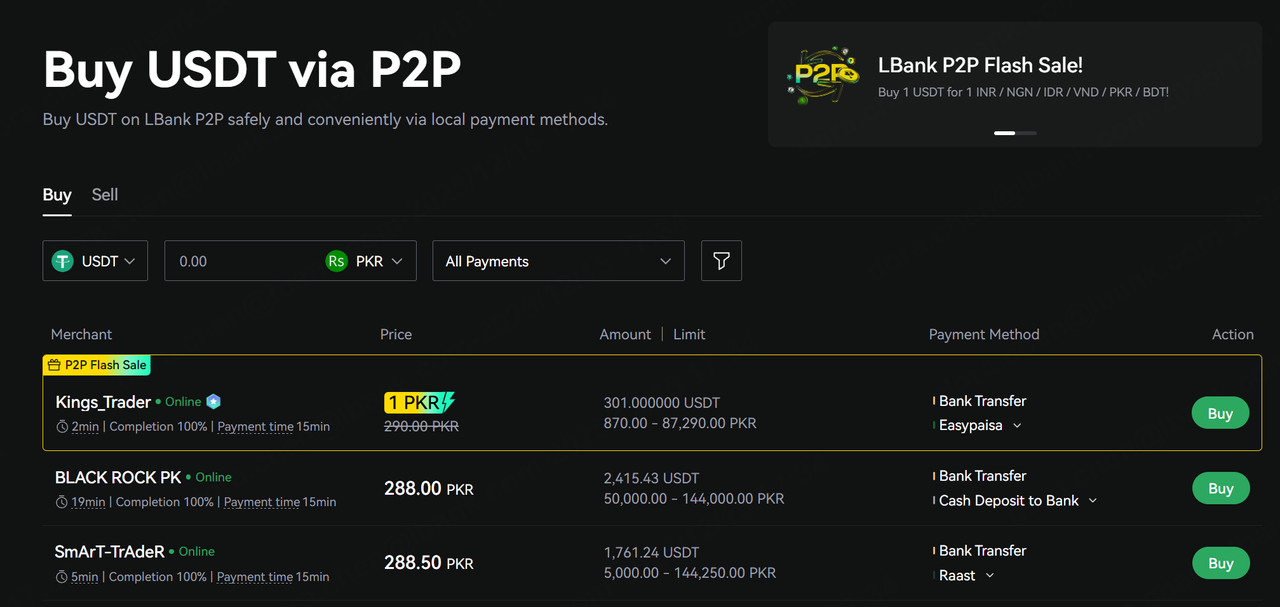The image size is (1280, 607).
Task: Click the P2P Flash Sale banner graphic
Action: [822, 76]
